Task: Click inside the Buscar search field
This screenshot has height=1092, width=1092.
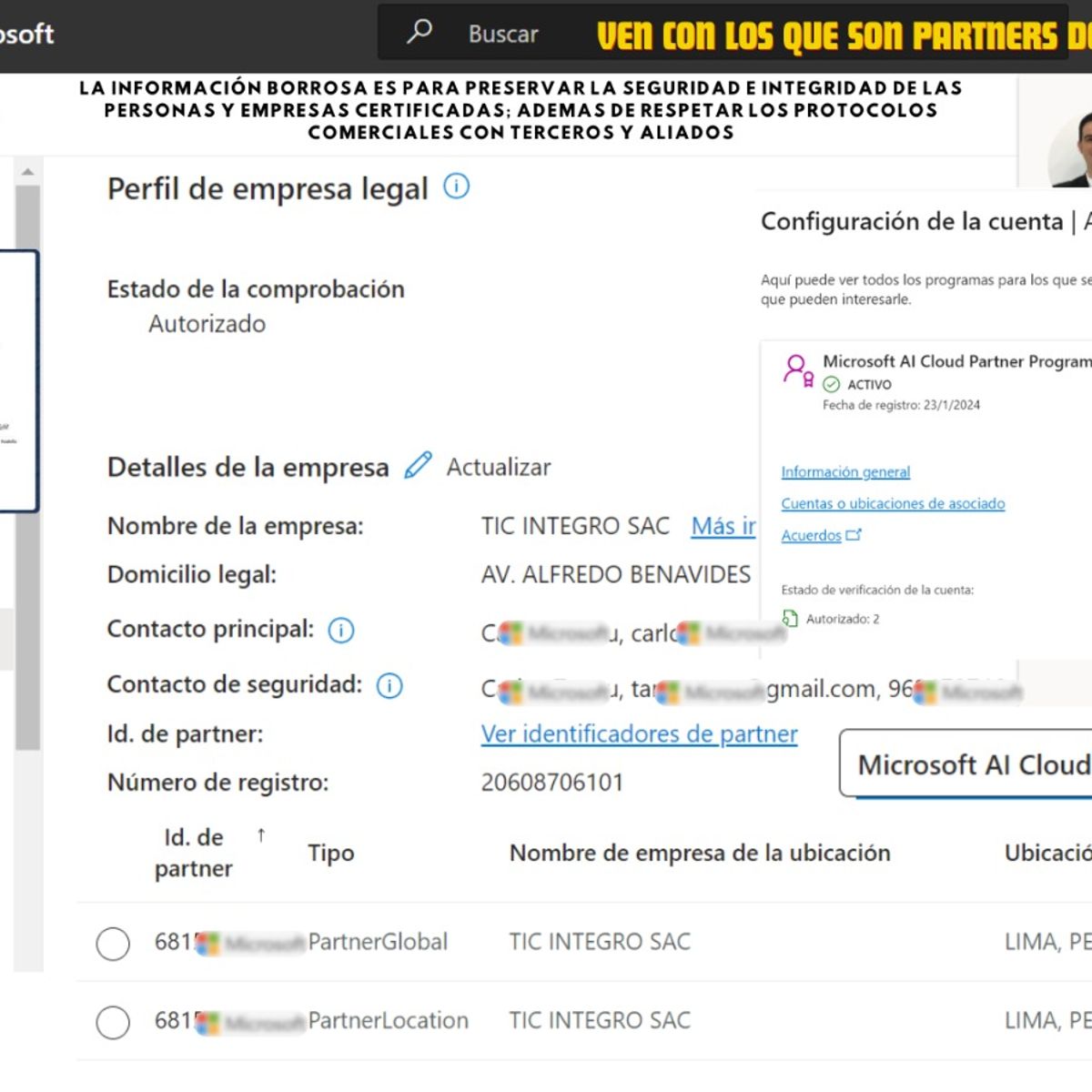Action: (501, 34)
